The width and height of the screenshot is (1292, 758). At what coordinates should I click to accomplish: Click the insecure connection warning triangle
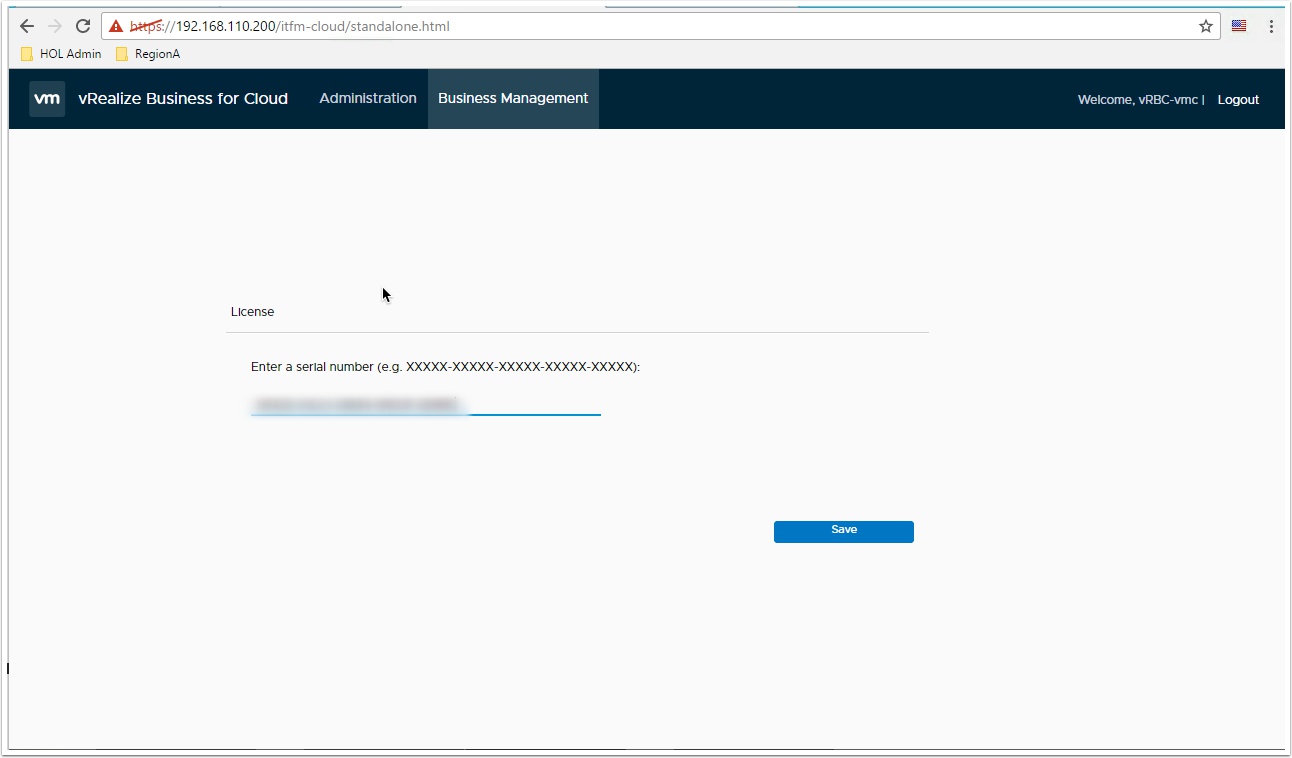[x=116, y=27]
